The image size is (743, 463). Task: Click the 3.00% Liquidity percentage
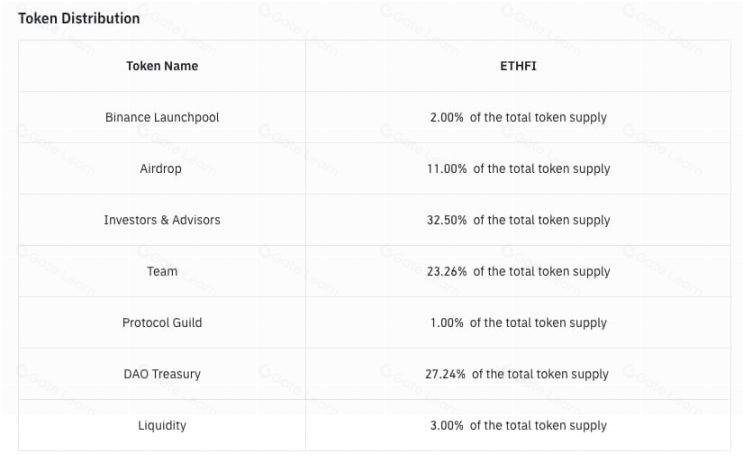pyautogui.click(x=446, y=426)
